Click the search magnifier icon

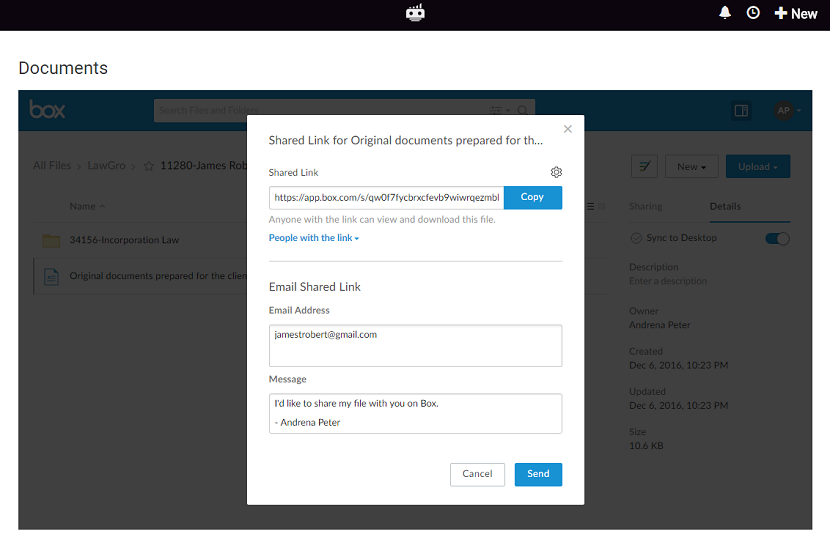point(522,110)
